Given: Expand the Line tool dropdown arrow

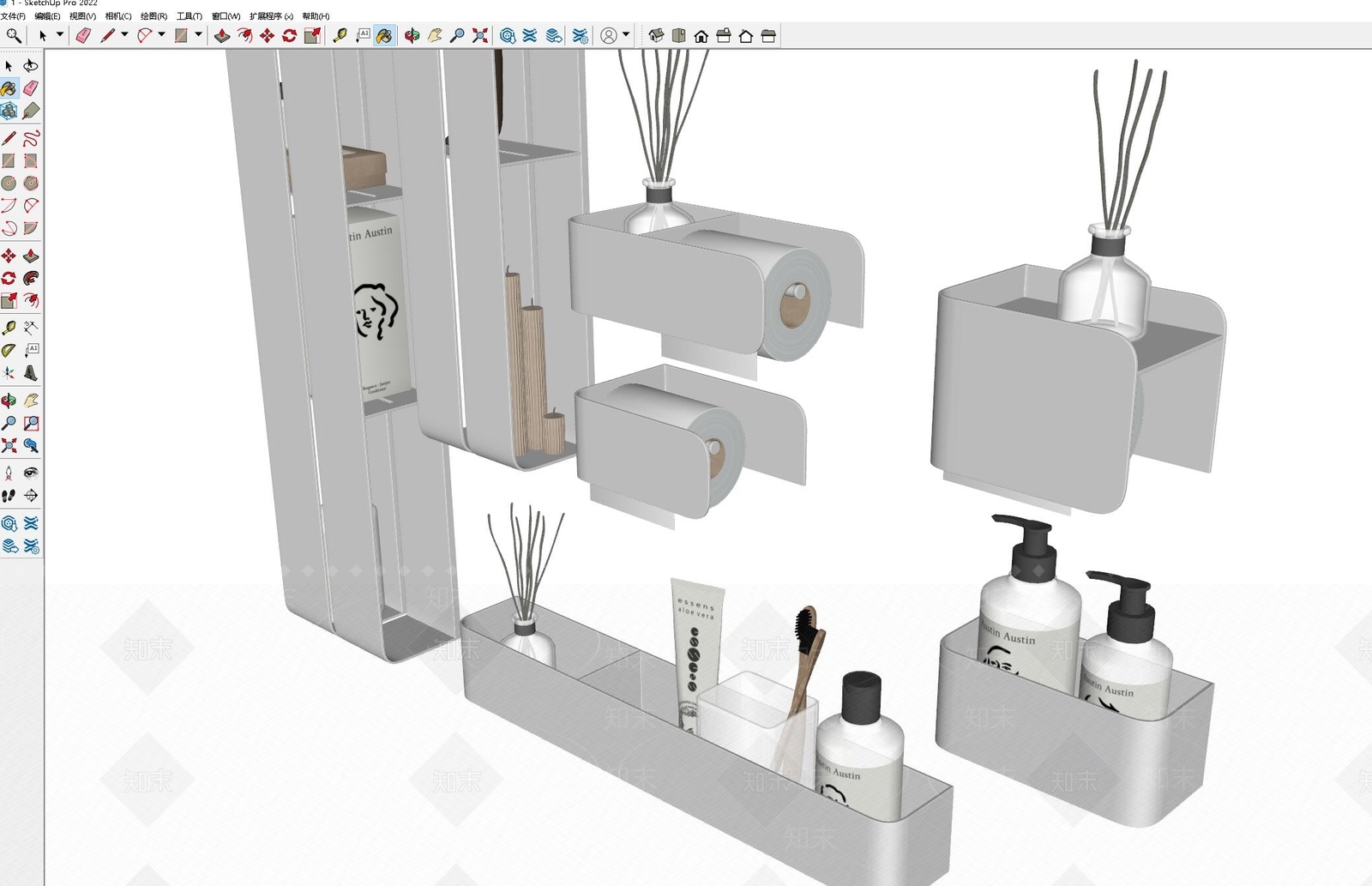Looking at the screenshot, I should (124, 35).
